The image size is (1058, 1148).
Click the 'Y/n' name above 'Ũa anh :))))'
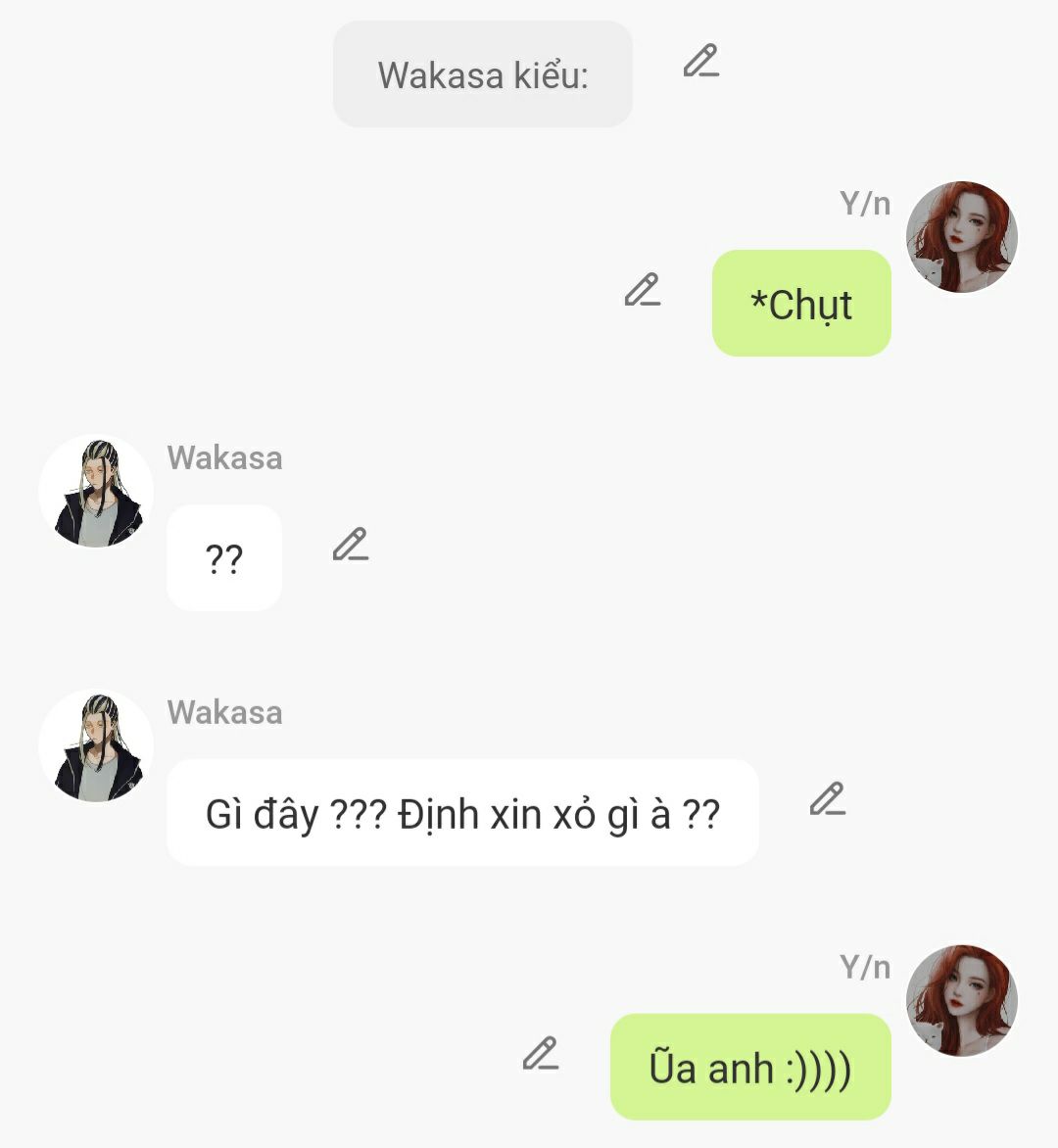(x=865, y=967)
